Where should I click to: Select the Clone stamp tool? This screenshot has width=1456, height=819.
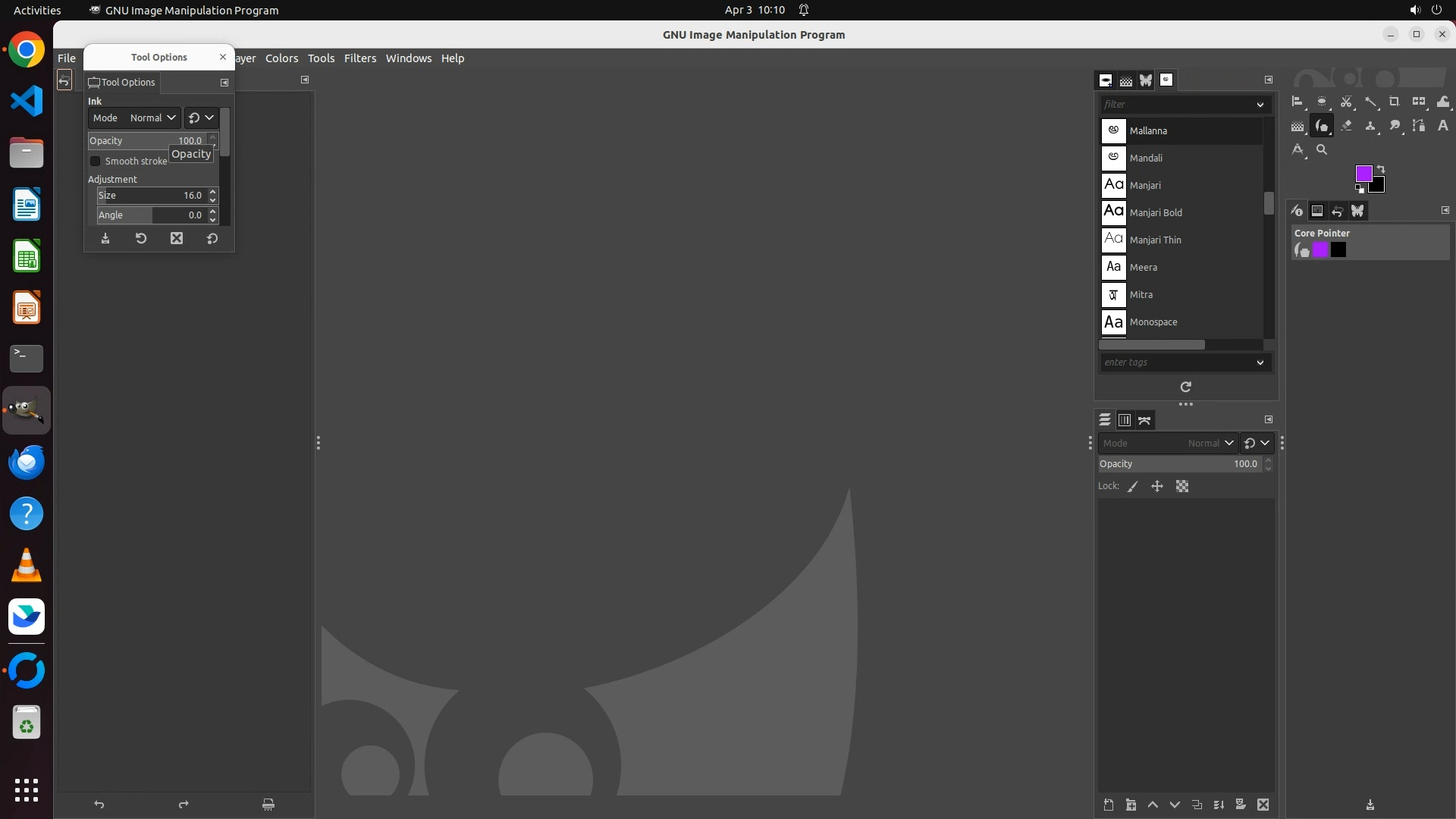1370,126
